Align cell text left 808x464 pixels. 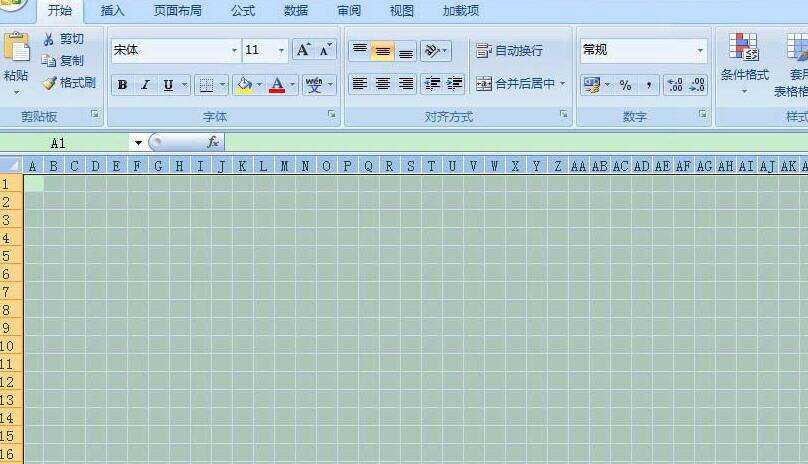[x=360, y=84]
